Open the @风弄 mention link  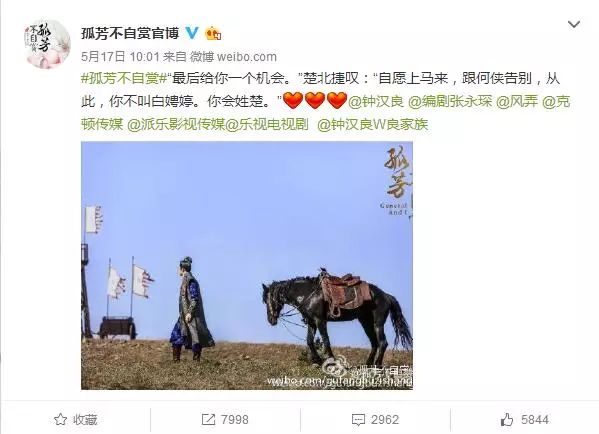pos(517,101)
